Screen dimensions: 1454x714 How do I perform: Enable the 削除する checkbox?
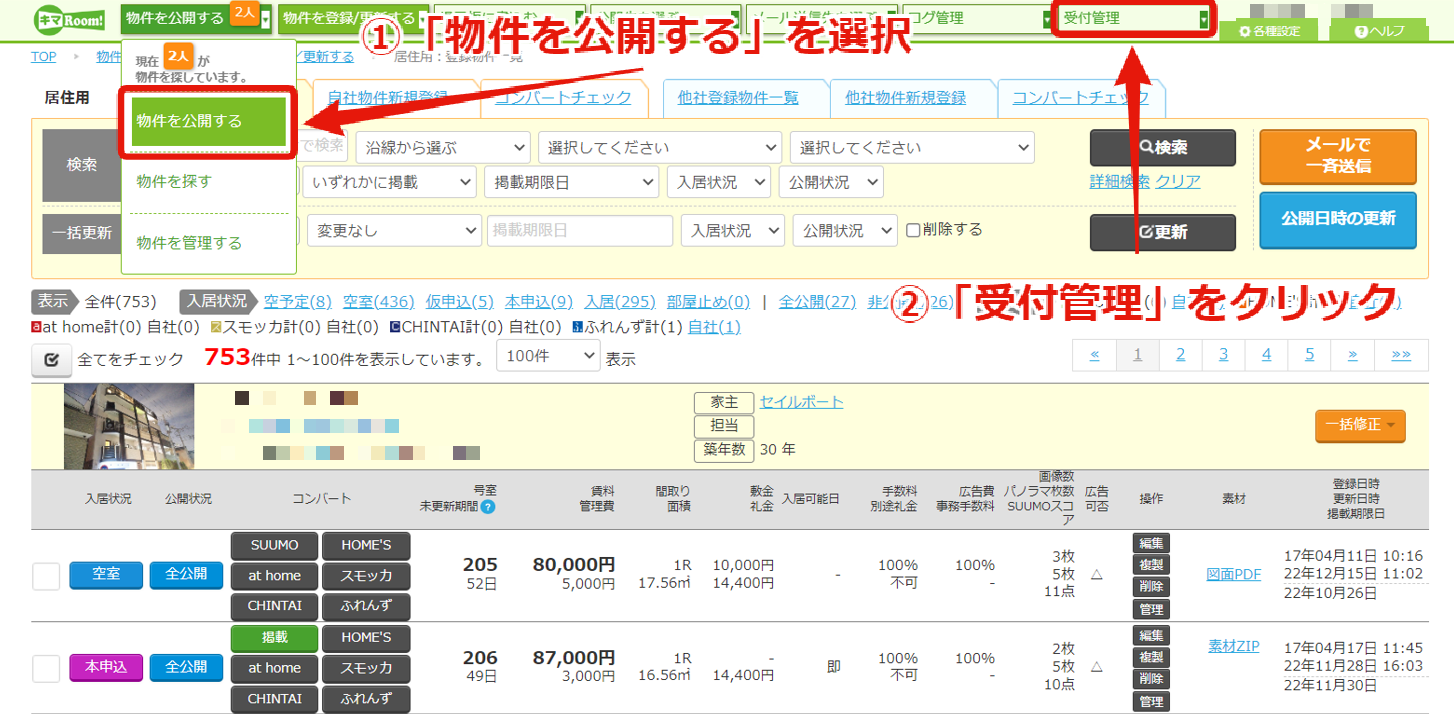click(x=913, y=230)
